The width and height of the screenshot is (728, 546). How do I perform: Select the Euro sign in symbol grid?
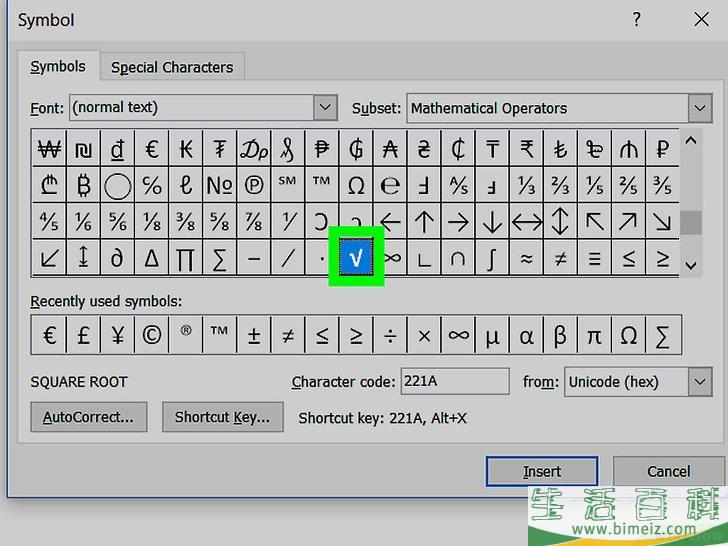(x=152, y=150)
